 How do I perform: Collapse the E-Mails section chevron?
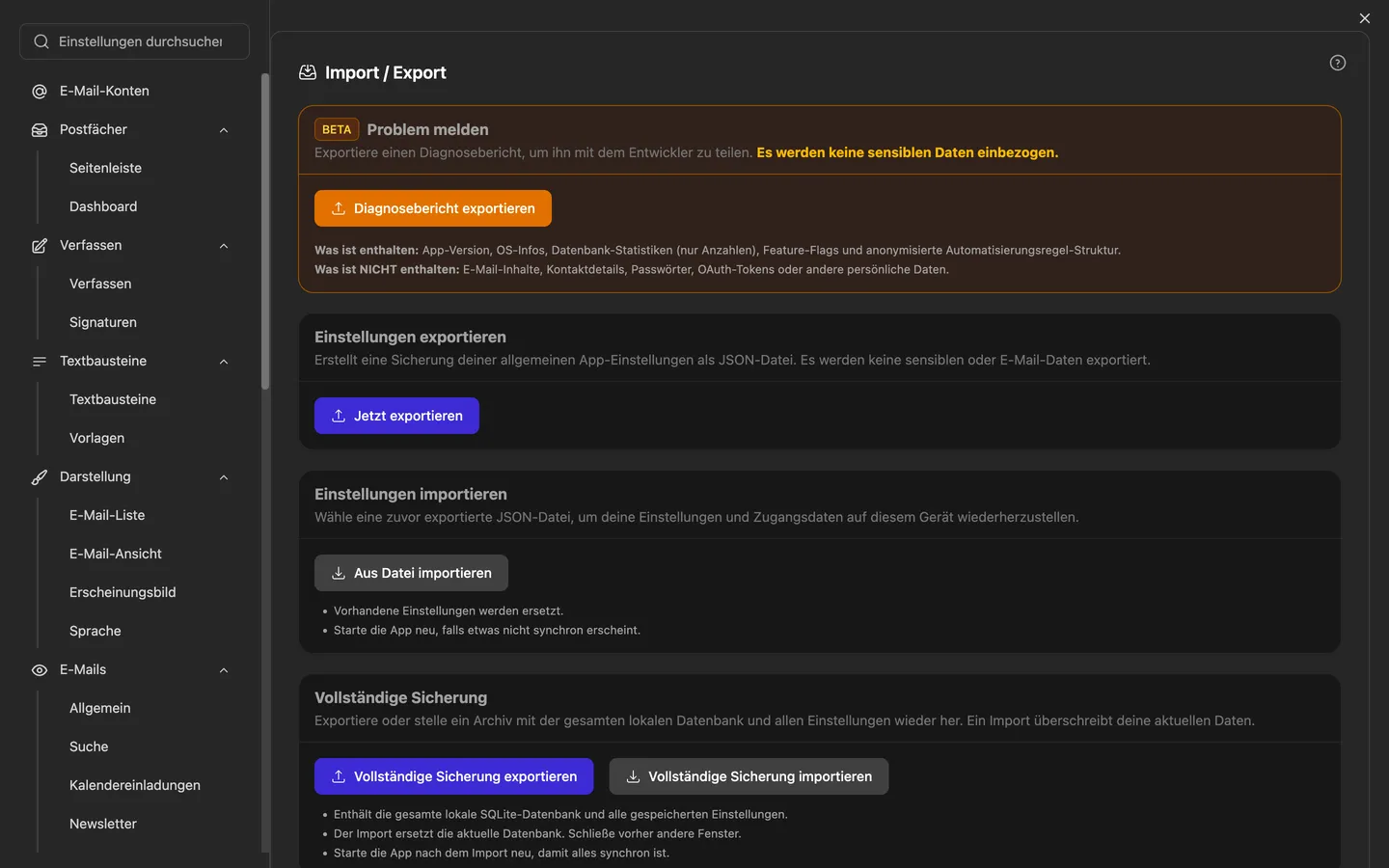pos(224,670)
